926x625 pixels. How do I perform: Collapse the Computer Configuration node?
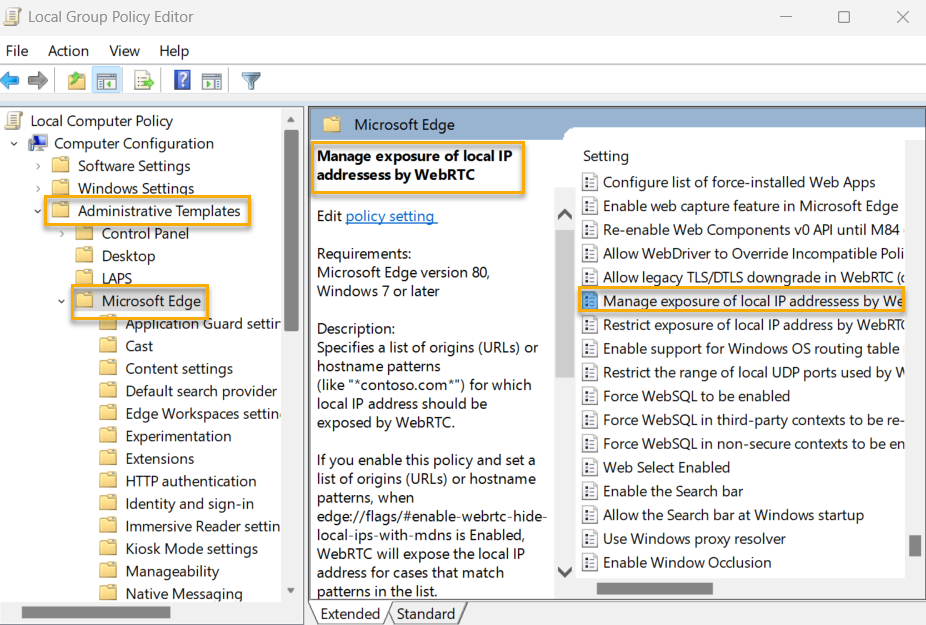coord(14,144)
